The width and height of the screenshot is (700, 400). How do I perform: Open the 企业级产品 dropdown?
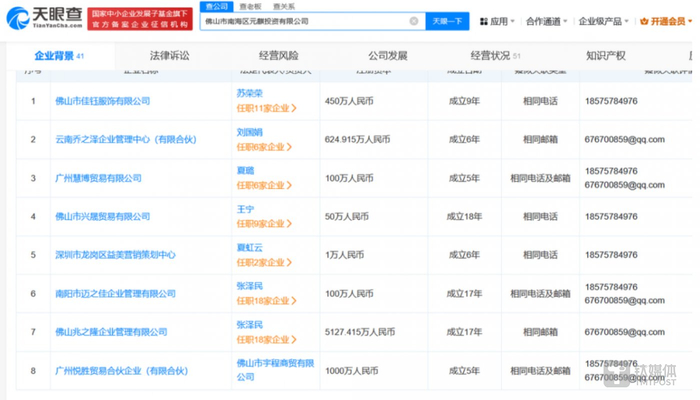tap(600, 20)
